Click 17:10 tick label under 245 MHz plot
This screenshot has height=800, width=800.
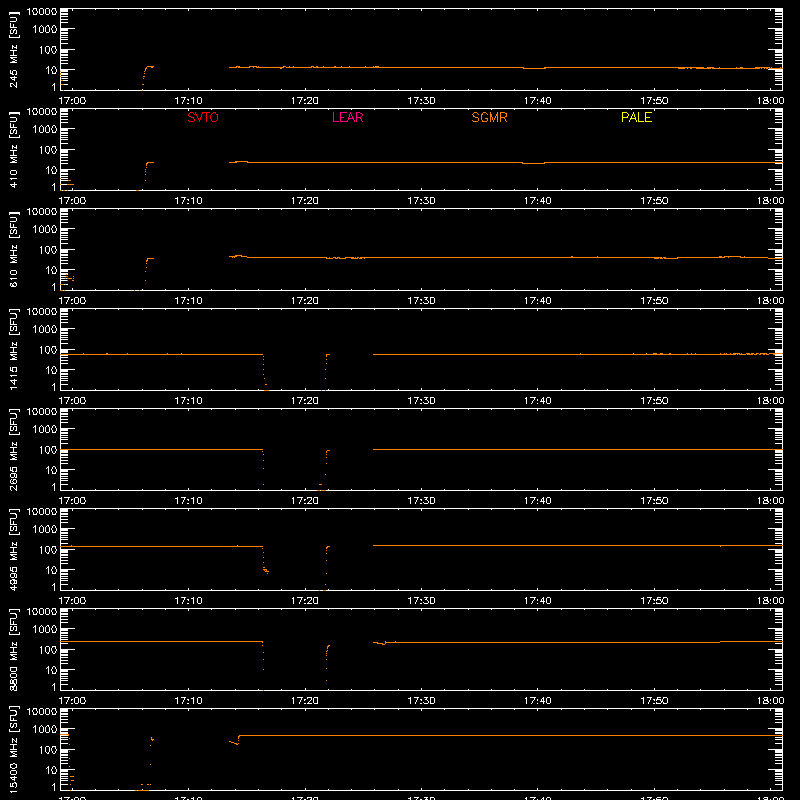tap(188, 101)
